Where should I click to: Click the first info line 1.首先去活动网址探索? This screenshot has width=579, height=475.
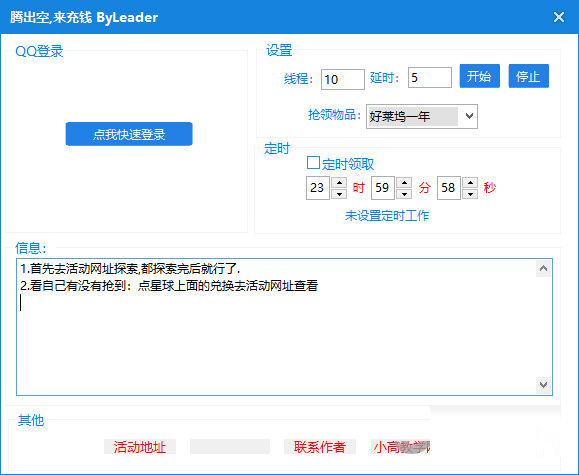coord(130,269)
